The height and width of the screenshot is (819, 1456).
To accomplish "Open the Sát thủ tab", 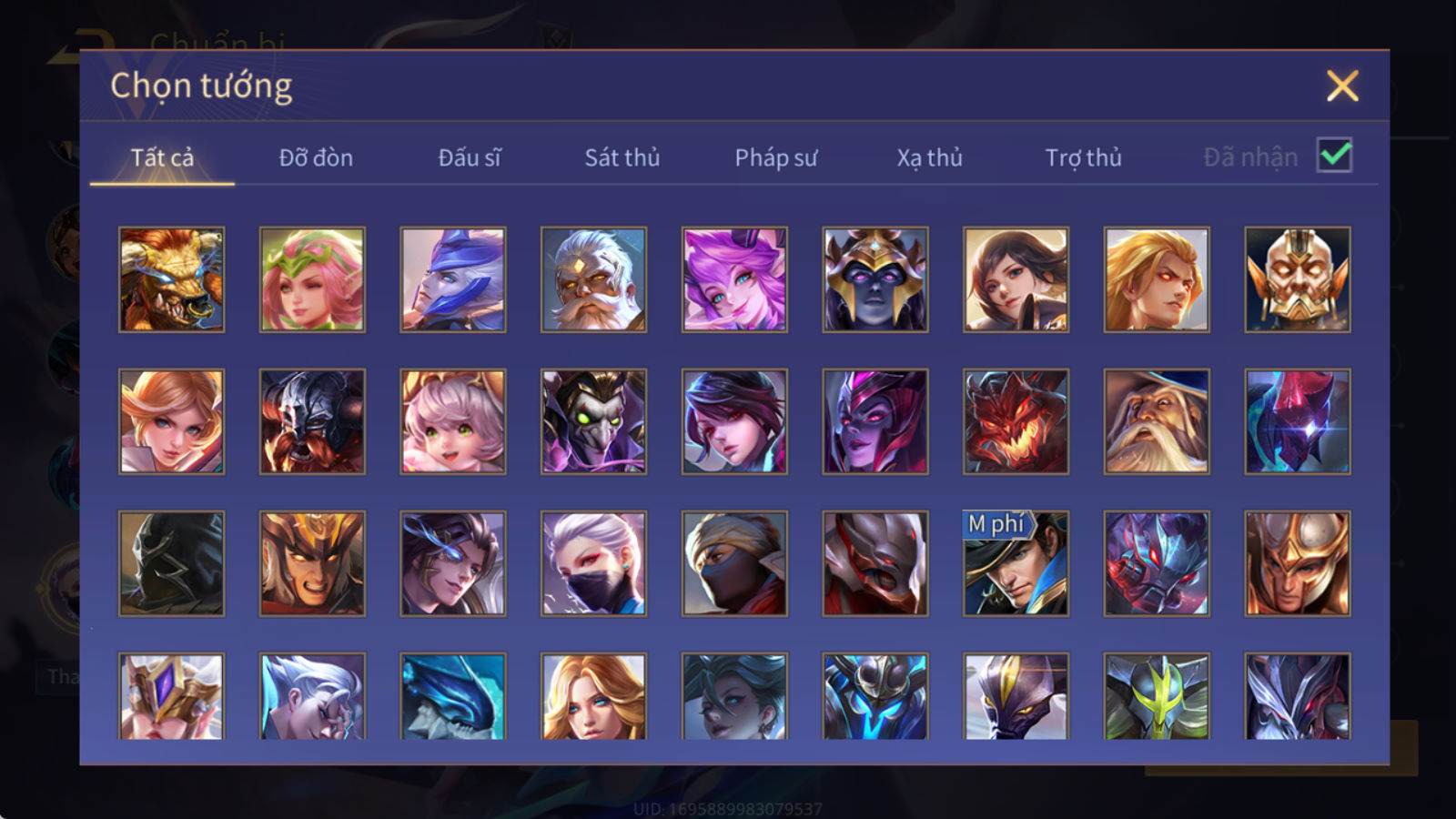I will 622,157.
